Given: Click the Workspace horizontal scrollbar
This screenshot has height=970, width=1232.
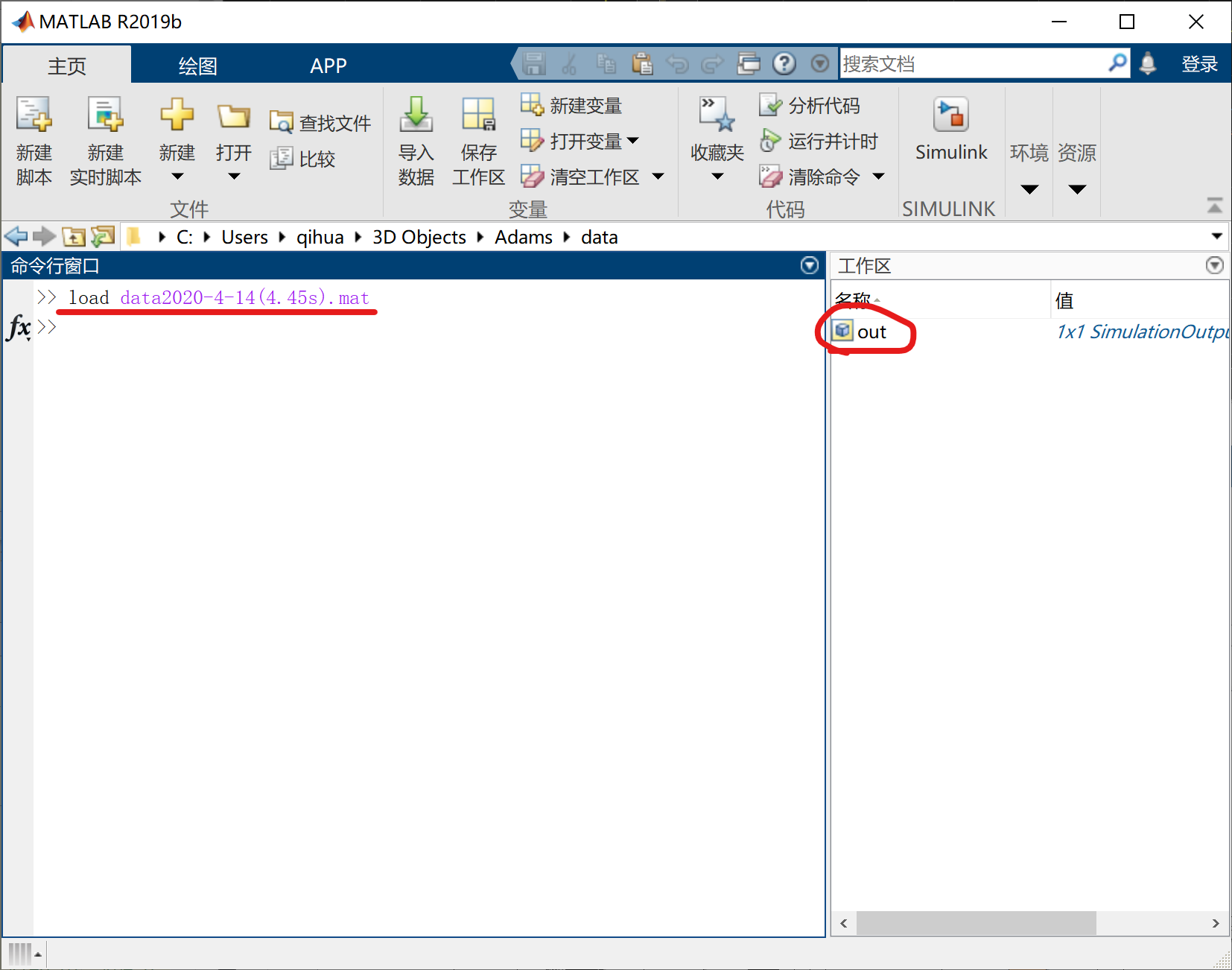Looking at the screenshot, I should point(976,923).
